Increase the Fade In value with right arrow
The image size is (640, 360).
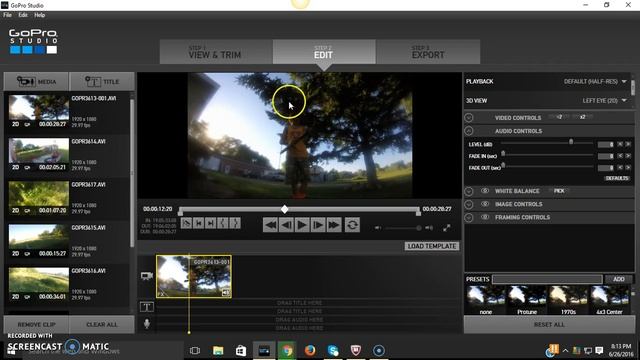pyautogui.click(x=628, y=156)
